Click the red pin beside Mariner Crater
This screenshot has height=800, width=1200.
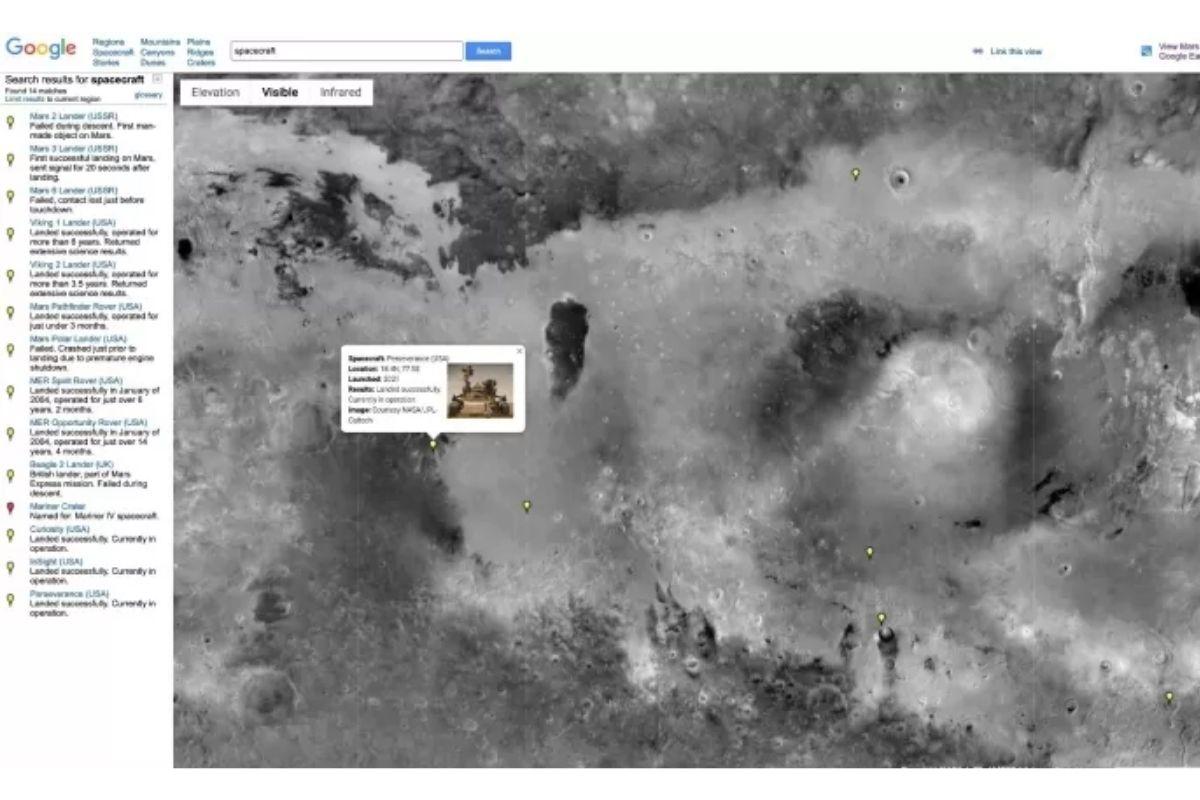[x=10, y=509]
